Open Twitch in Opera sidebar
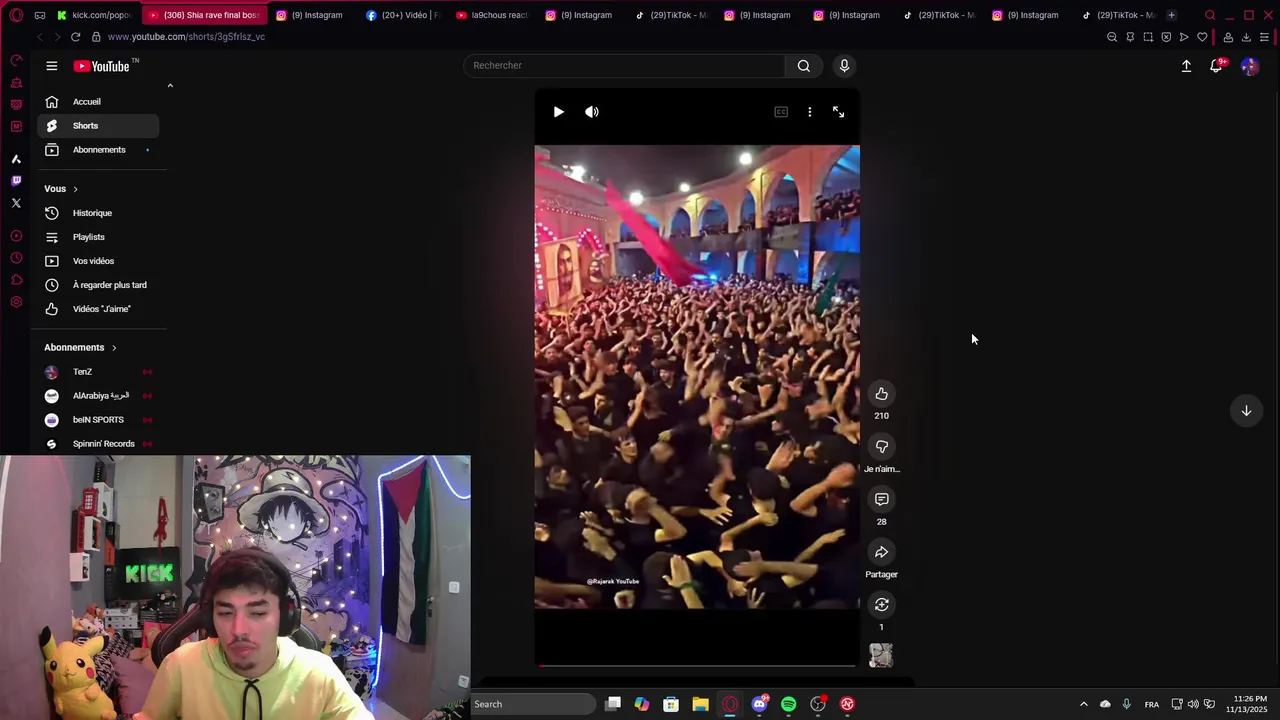 [16, 181]
